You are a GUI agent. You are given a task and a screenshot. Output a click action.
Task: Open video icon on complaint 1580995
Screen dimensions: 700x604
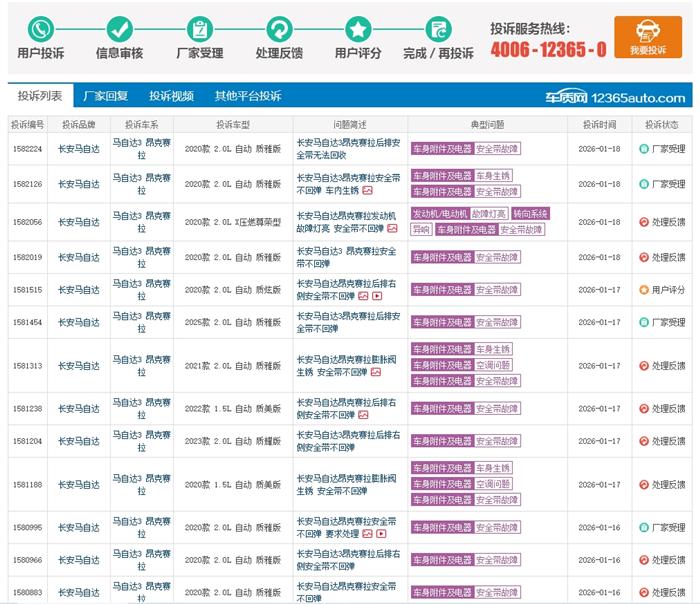[x=382, y=534]
